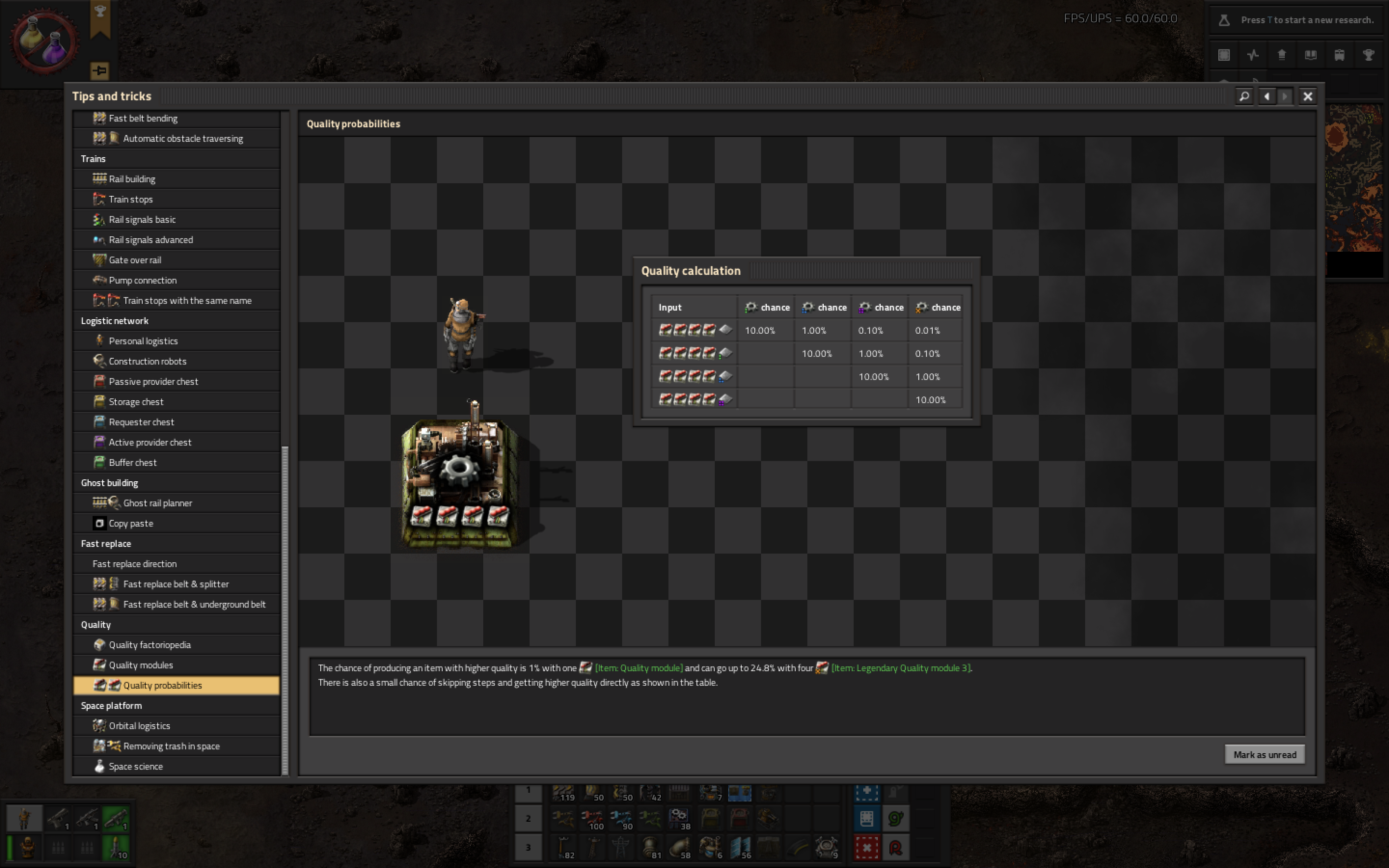
Task: Select Automatic obstacle traversing tip
Action: (x=177, y=138)
